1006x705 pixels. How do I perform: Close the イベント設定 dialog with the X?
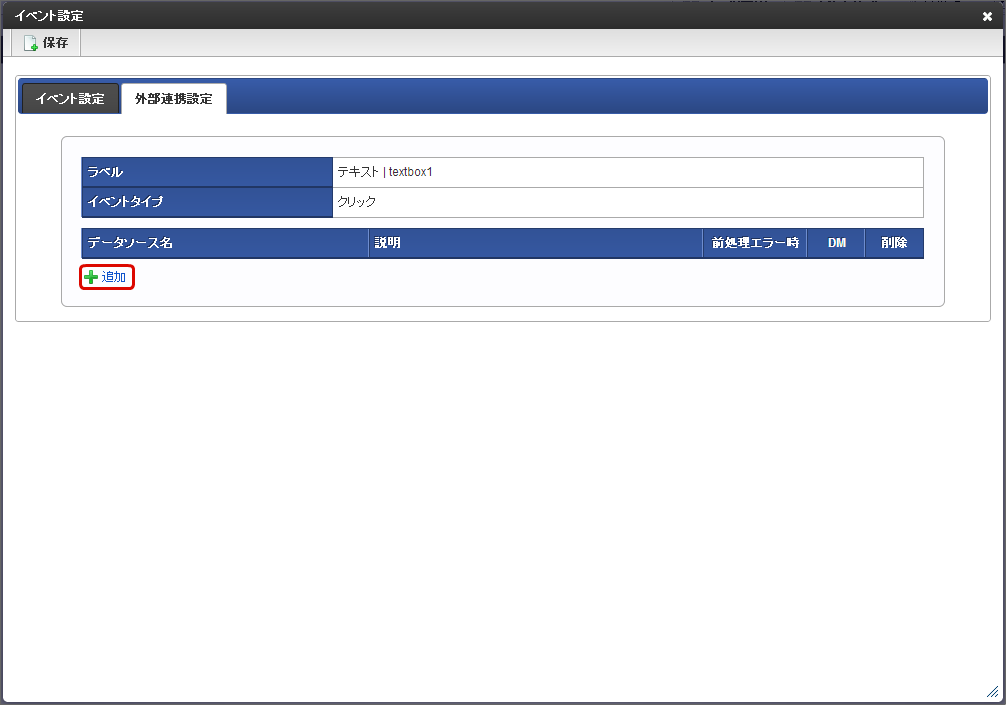(x=987, y=17)
